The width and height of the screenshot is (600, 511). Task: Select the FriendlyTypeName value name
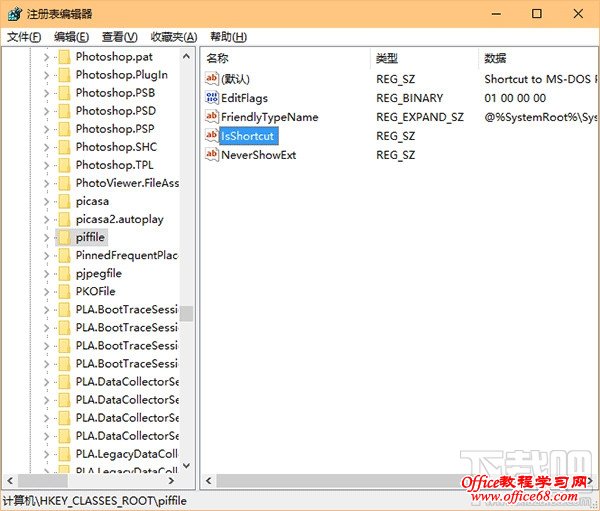coord(270,117)
